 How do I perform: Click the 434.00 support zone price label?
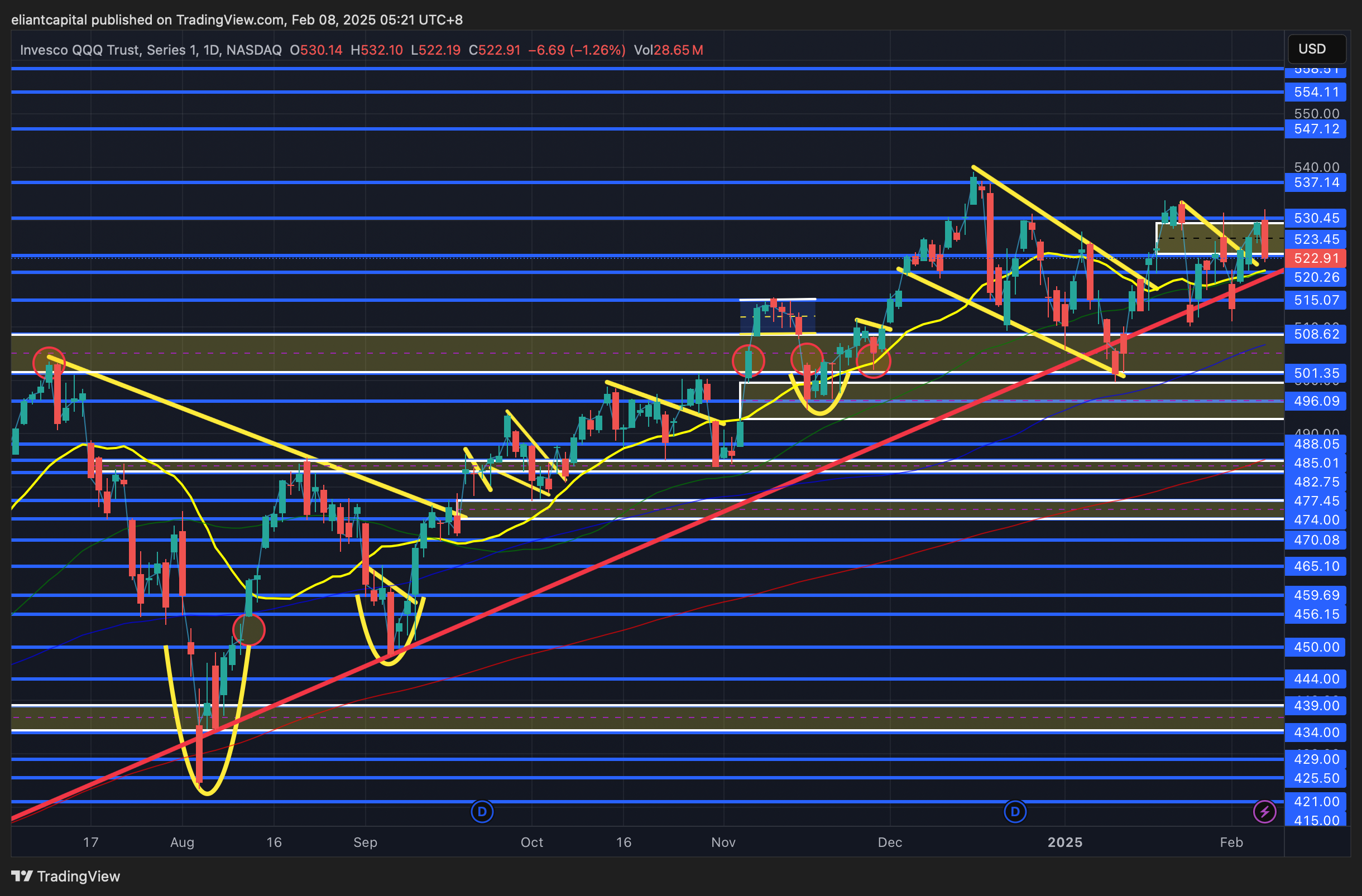(1316, 733)
